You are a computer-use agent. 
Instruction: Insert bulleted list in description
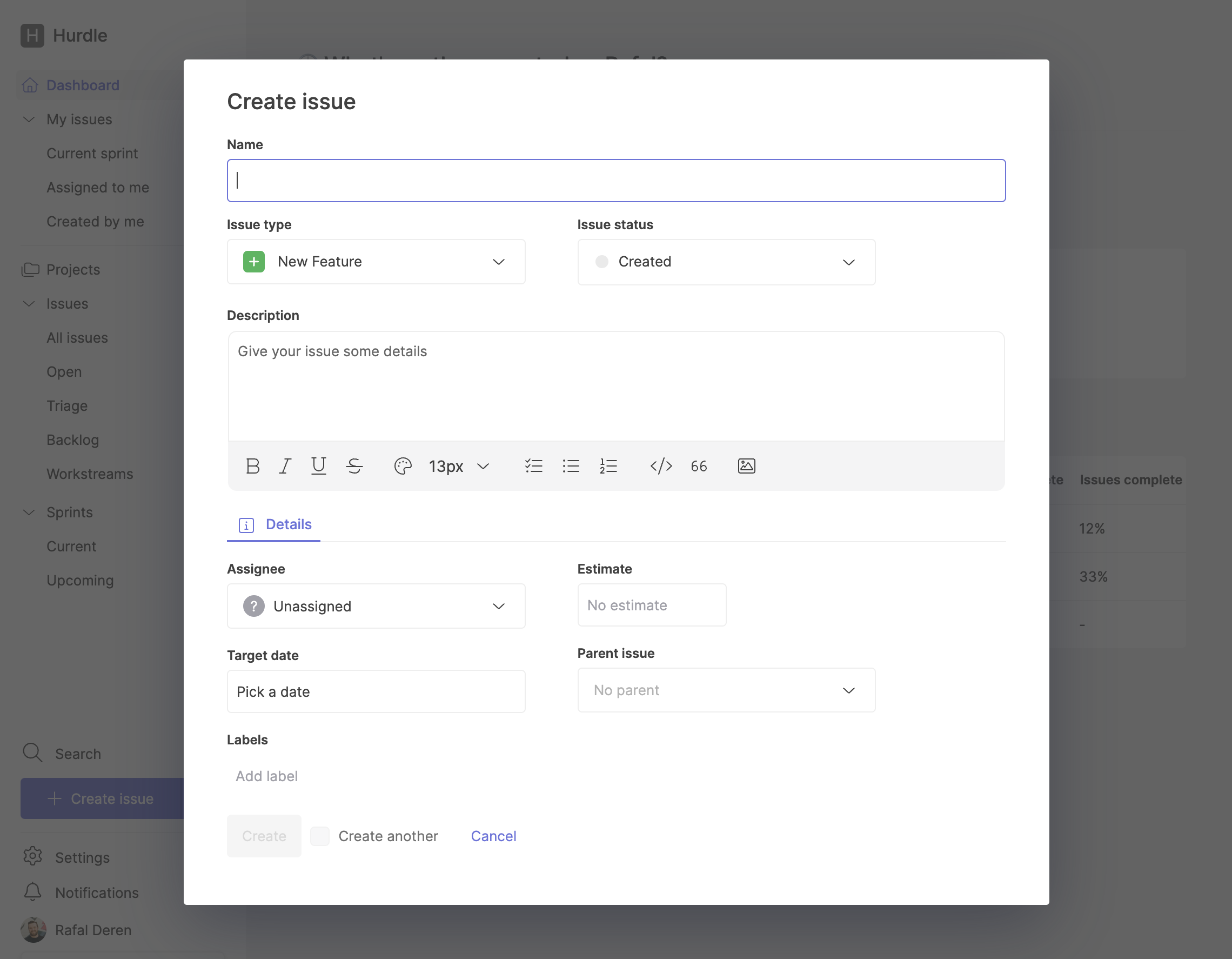571,466
